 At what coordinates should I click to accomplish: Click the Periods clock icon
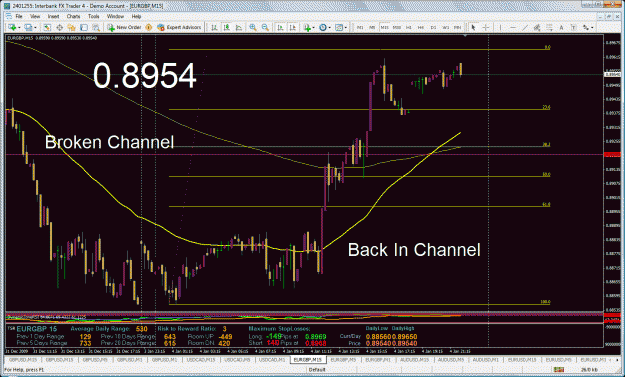coord(322,27)
